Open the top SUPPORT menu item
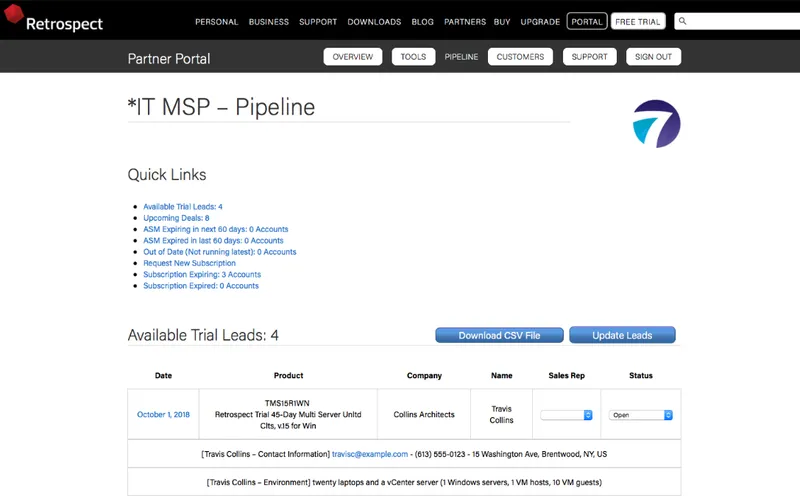 tap(318, 22)
